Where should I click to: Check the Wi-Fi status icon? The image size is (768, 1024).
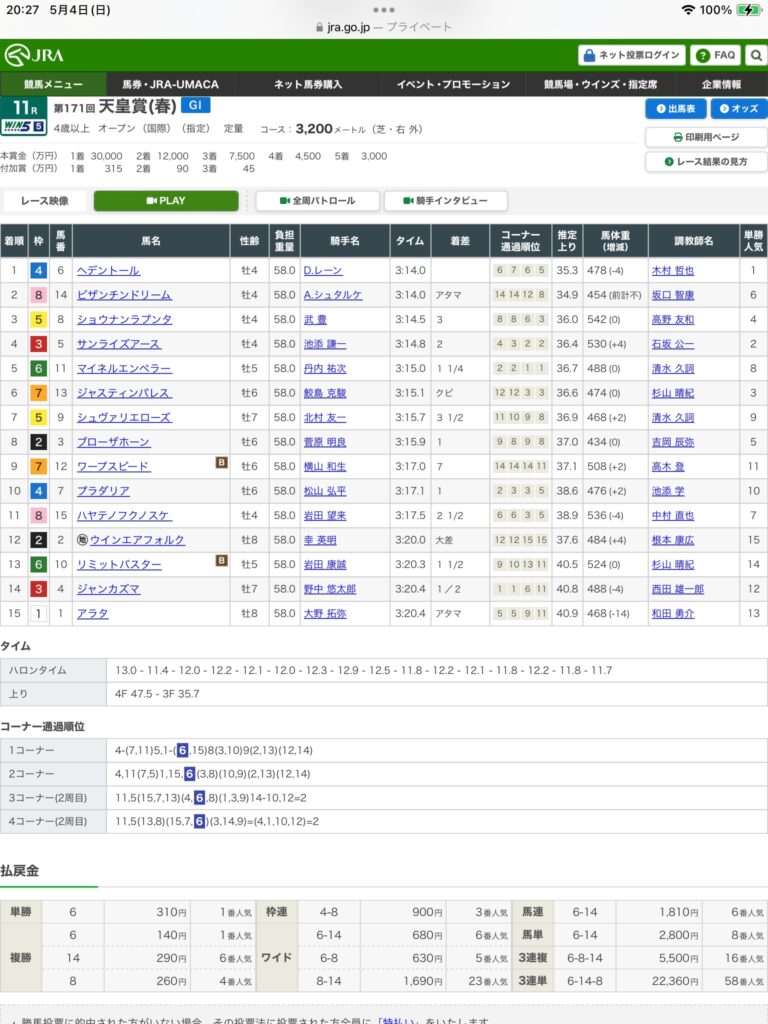click(x=688, y=10)
